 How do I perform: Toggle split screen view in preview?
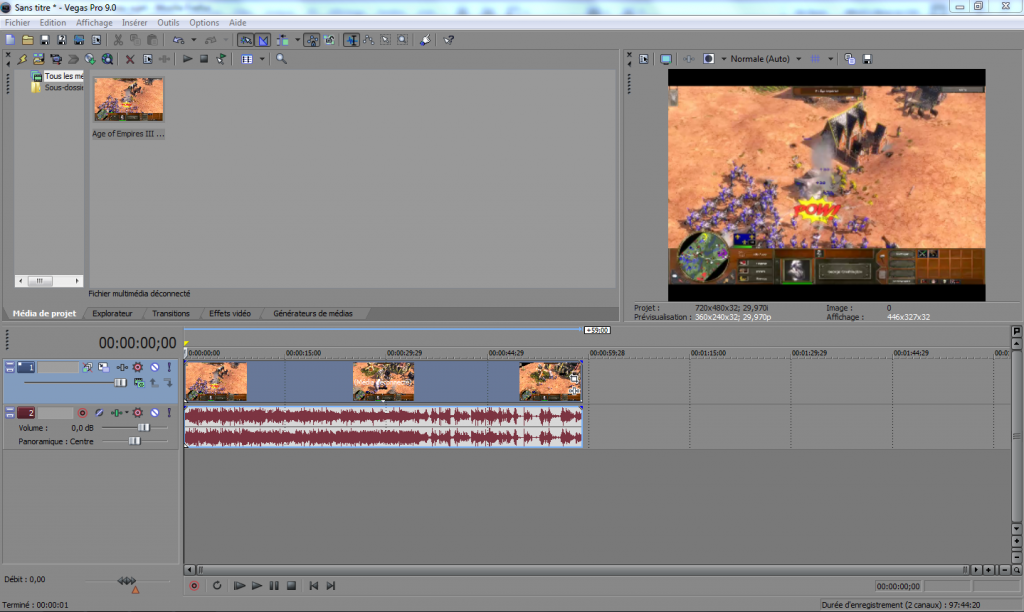[709, 59]
